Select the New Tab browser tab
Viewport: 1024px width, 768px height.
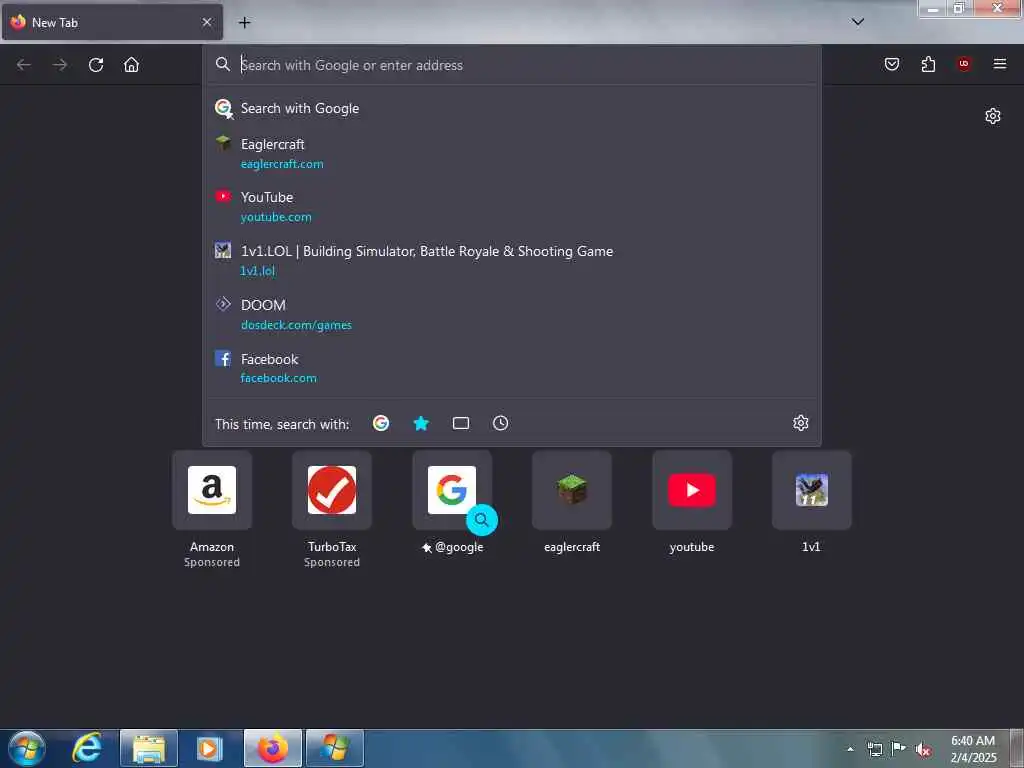[112, 22]
